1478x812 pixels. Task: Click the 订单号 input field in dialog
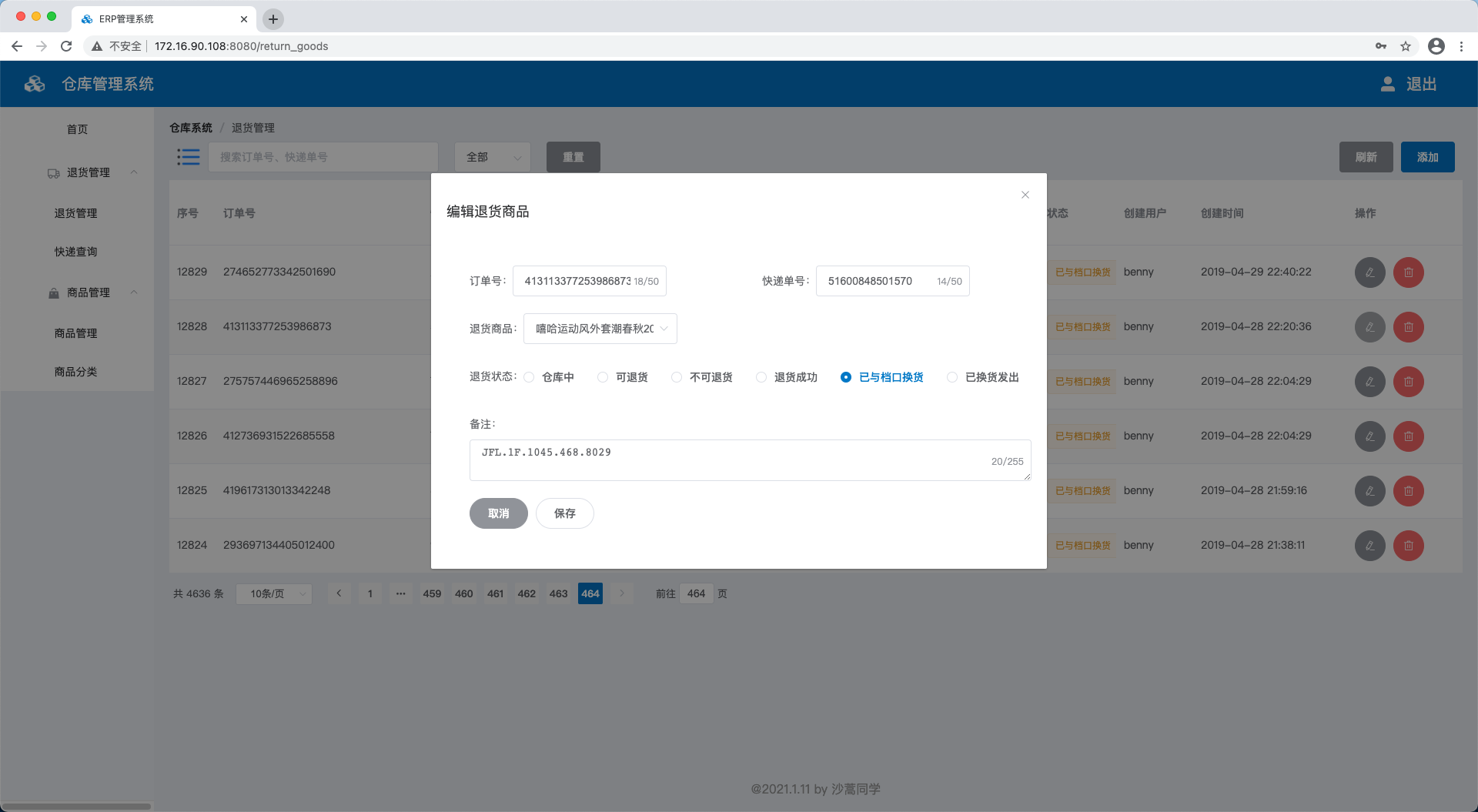point(590,281)
